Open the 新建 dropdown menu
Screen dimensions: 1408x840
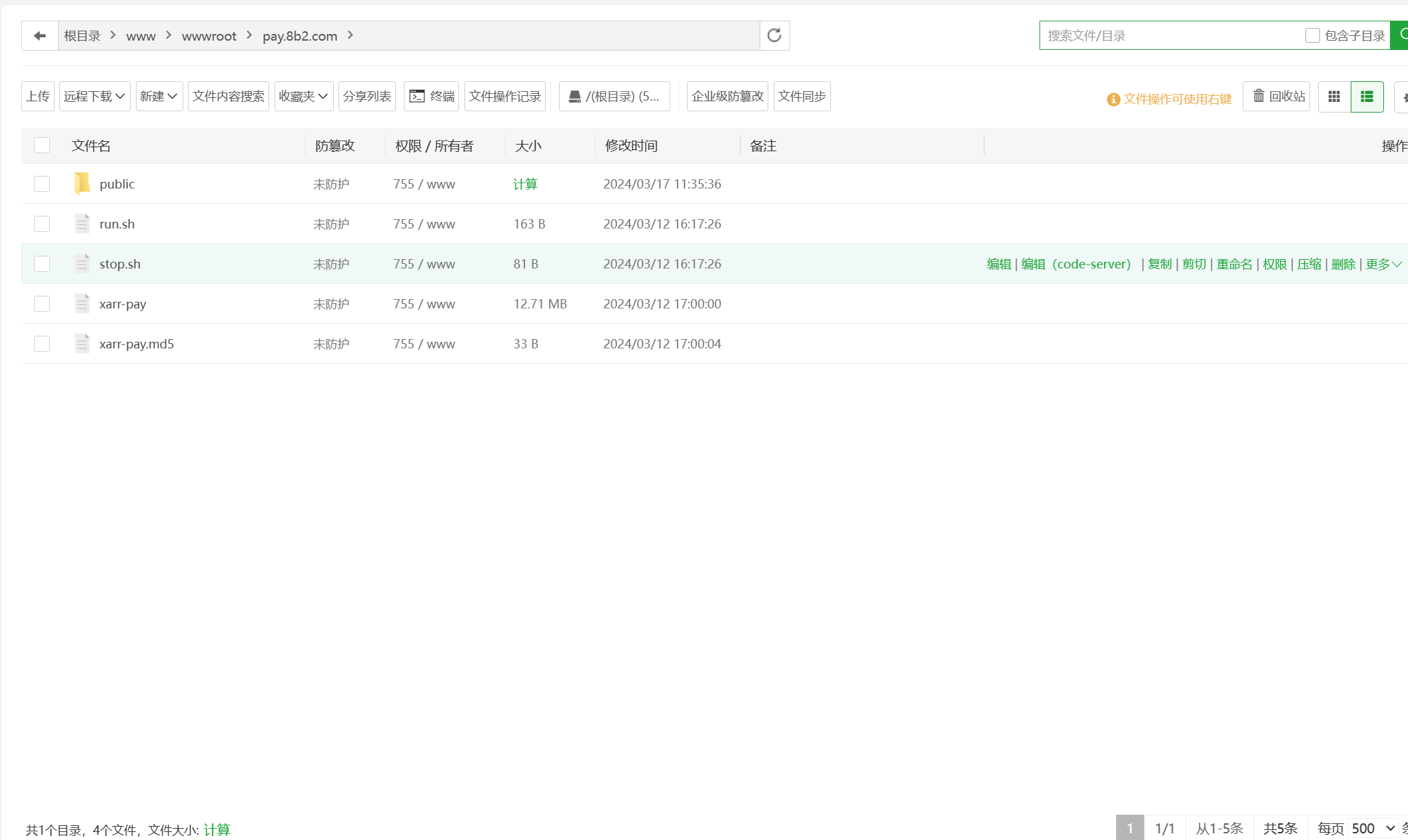pos(159,96)
